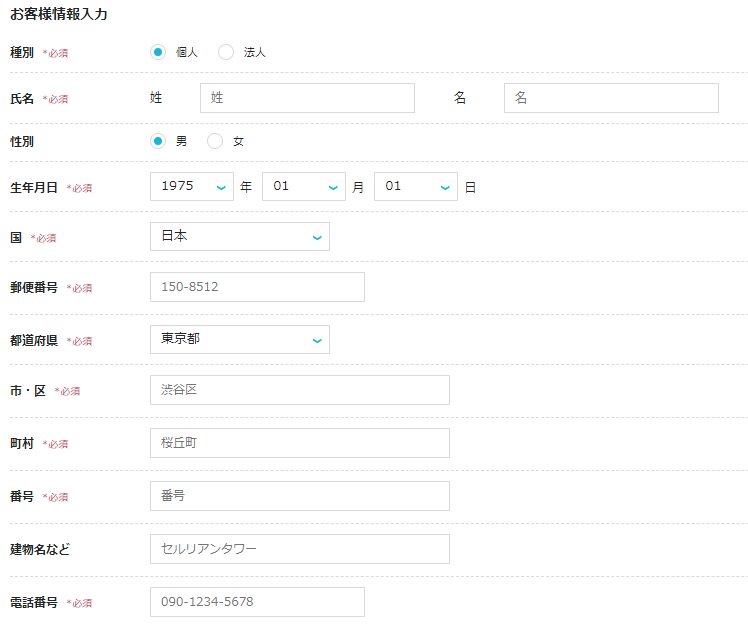Image resolution: width=748 pixels, height=640 pixels.
Task: Click the chevron arrow in the 東京都 selector
Action: pos(317,340)
